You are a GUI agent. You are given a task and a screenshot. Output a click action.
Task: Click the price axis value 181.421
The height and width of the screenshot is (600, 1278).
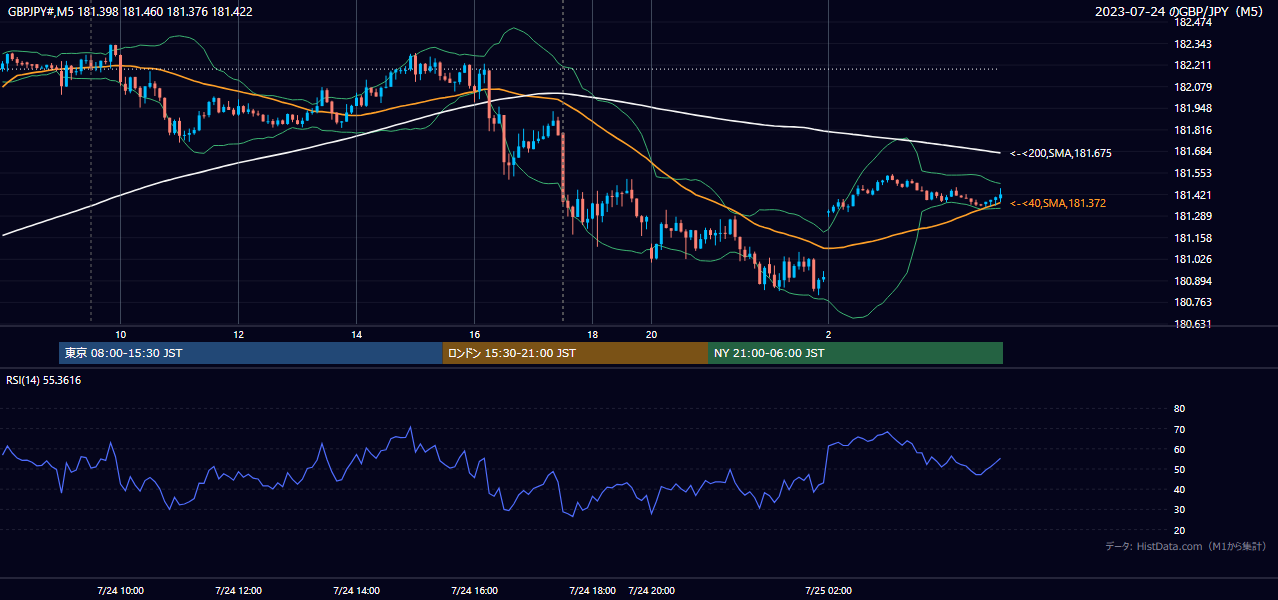click(x=1192, y=195)
